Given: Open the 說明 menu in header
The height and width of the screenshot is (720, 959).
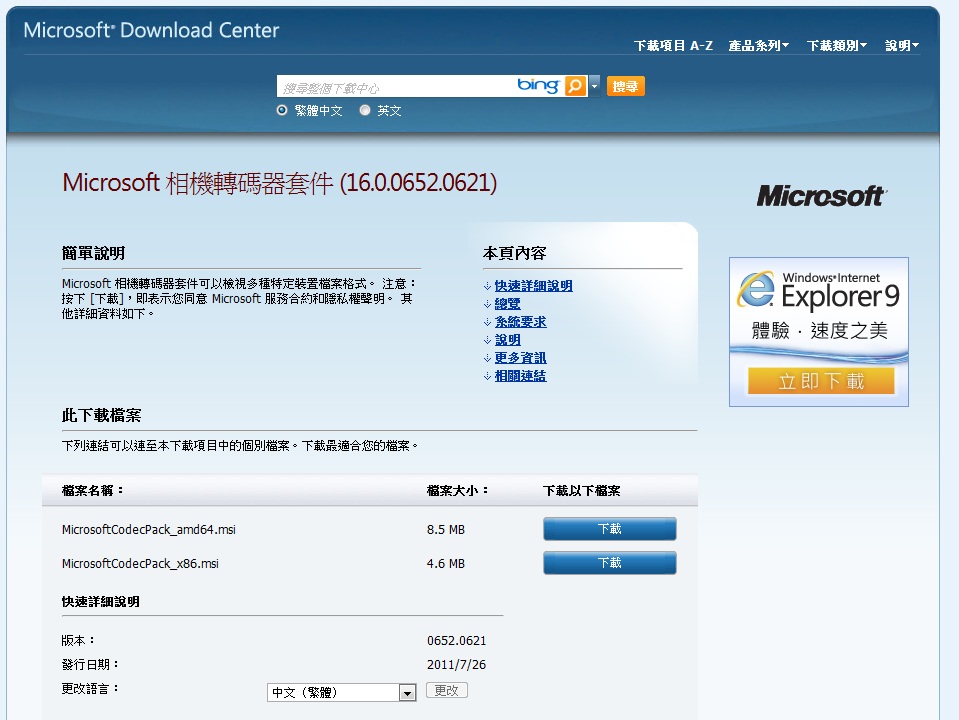Looking at the screenshot, I should [902, 45].
